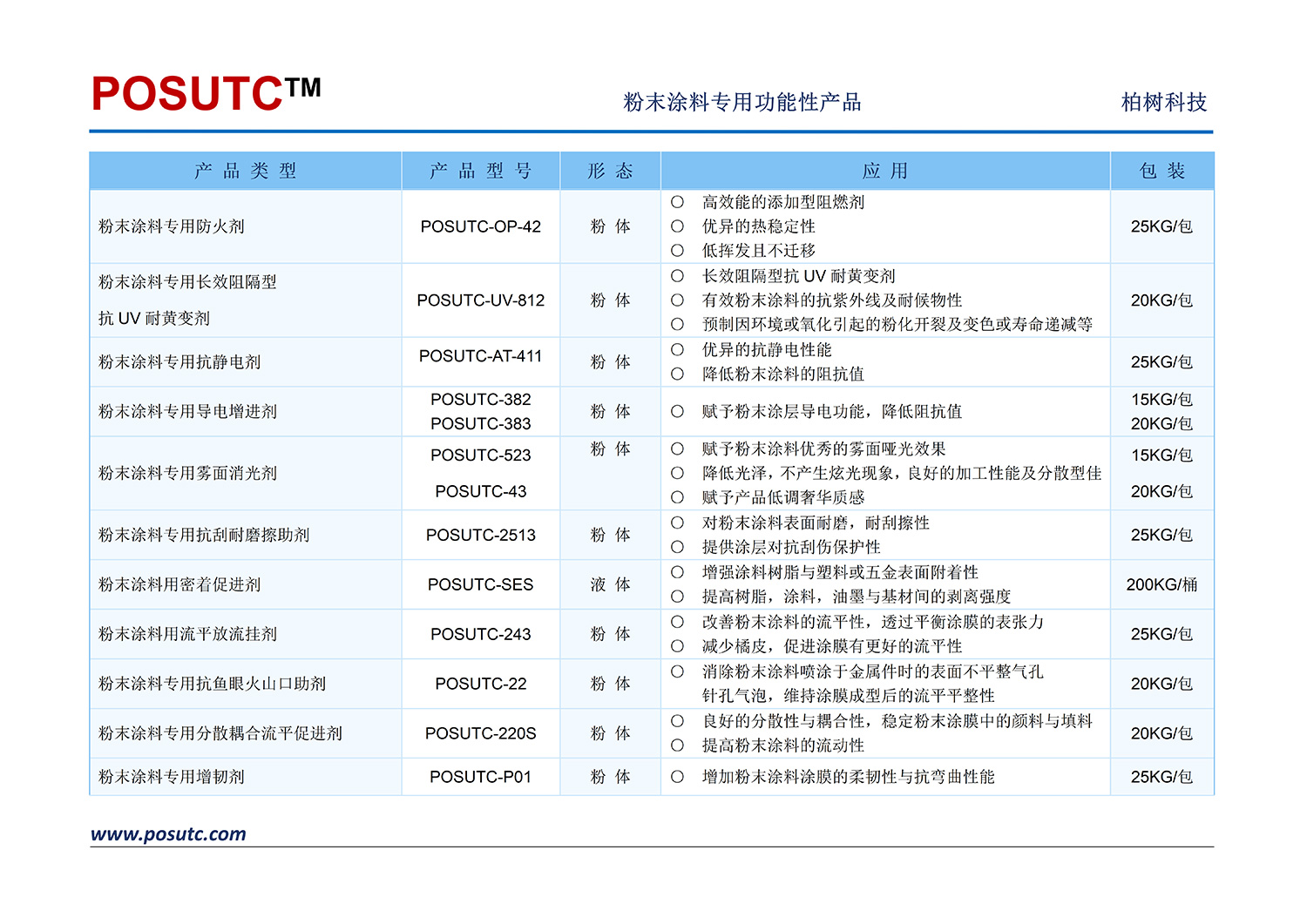Click the POSUTC™ red logo

click(207, 94)
